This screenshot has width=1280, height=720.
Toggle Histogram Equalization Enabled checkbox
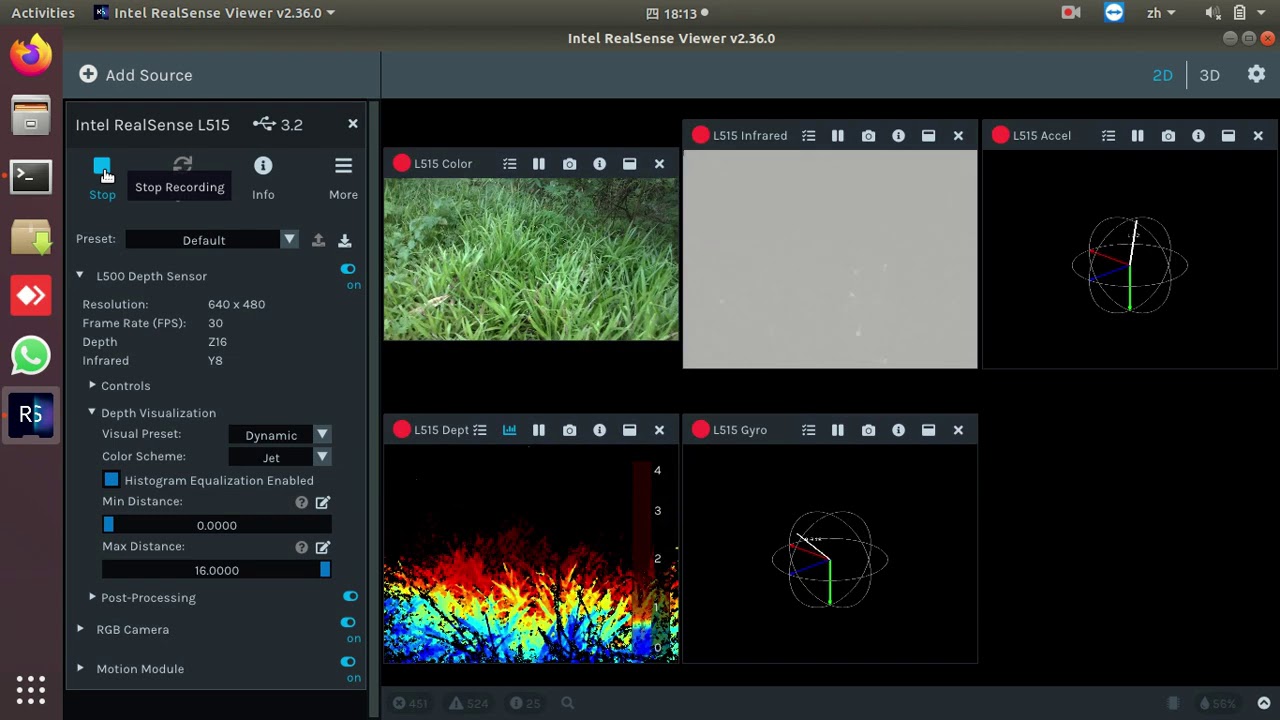pyautogui.click(x=111, y=480)
